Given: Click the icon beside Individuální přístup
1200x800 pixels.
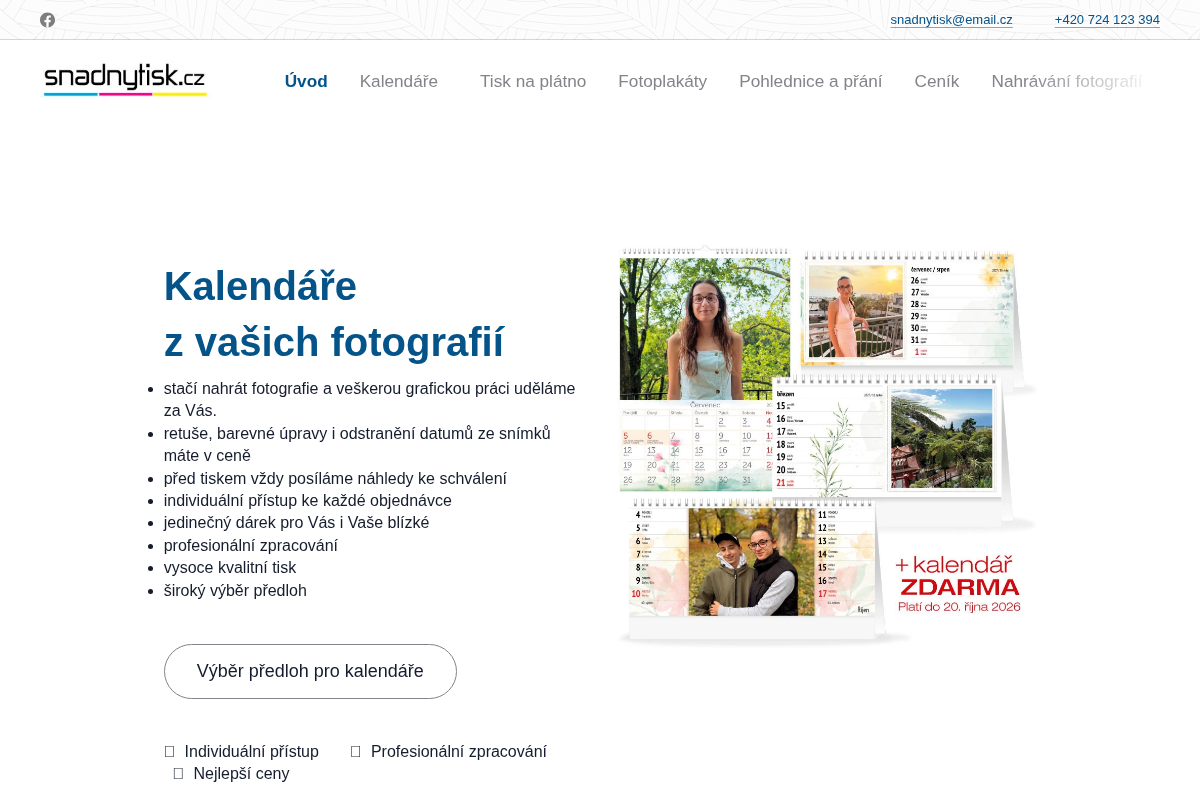Looking at the screenshot, I should coord(169,752).
